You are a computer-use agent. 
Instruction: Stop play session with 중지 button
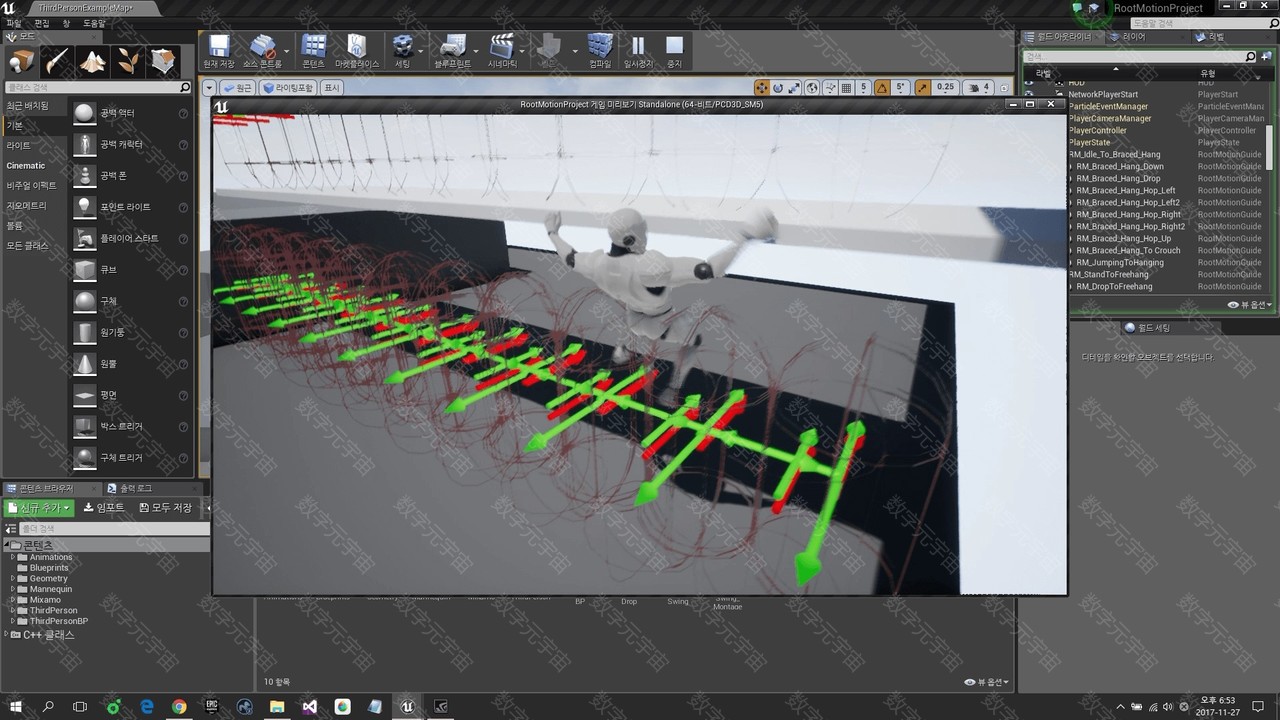tap(674, 50)
